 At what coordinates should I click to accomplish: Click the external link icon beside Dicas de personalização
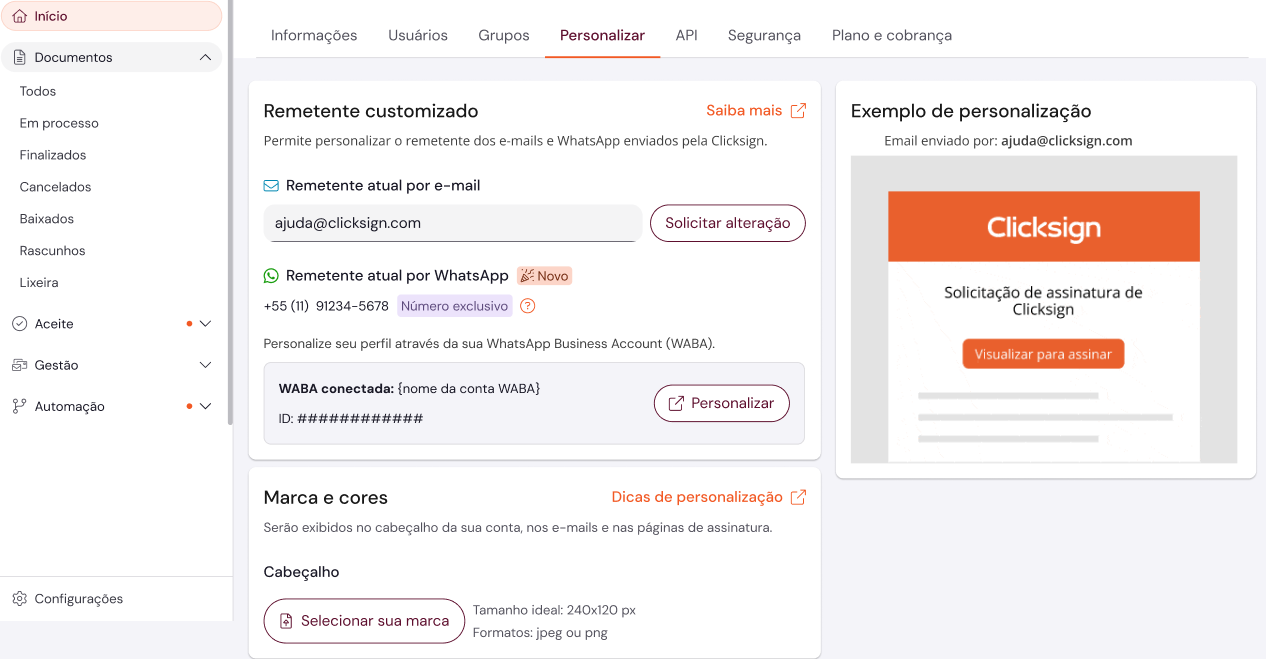click(798, 497)
